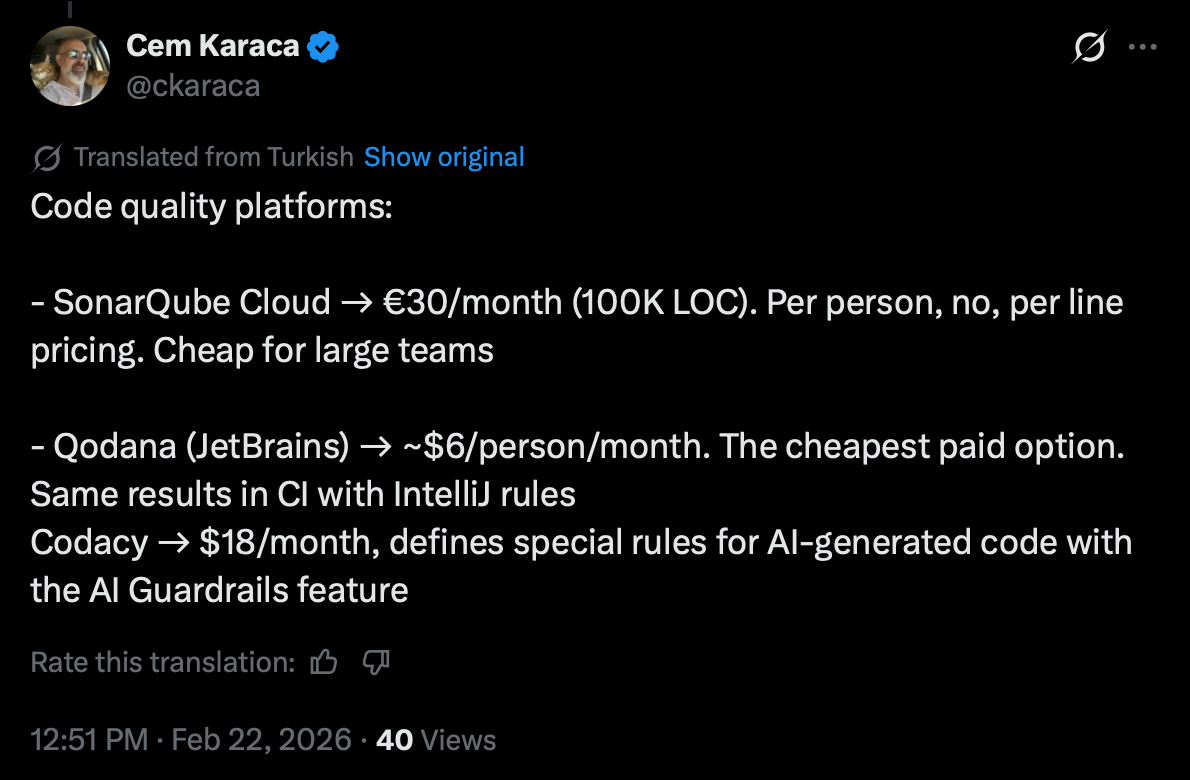This screenshot has height=780, width=1190.
Task: Click the Cem Karaca display name
Action: pyautogui.click(x=214, y=46)
